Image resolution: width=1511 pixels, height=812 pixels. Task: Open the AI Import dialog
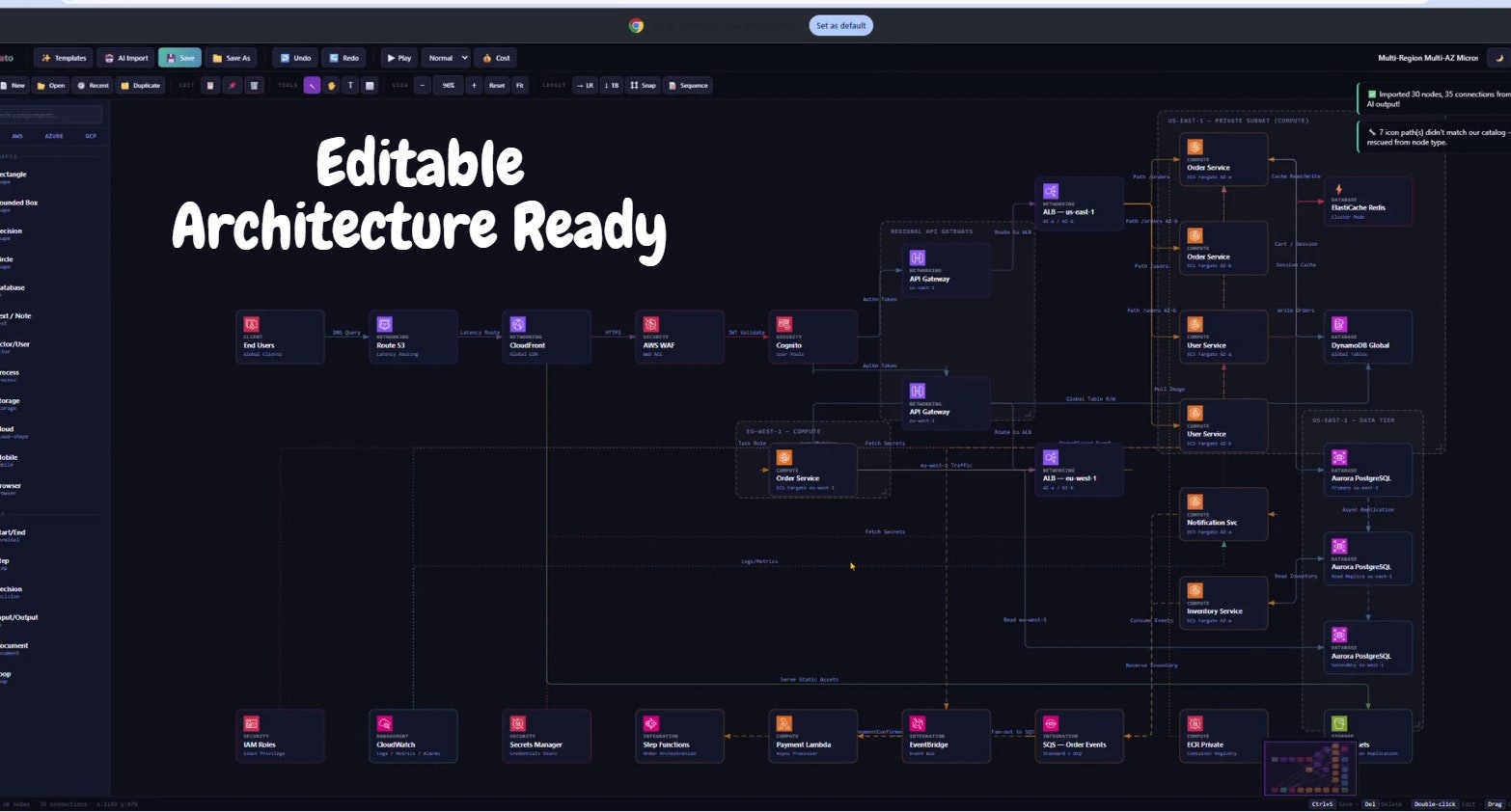point(126,58)
